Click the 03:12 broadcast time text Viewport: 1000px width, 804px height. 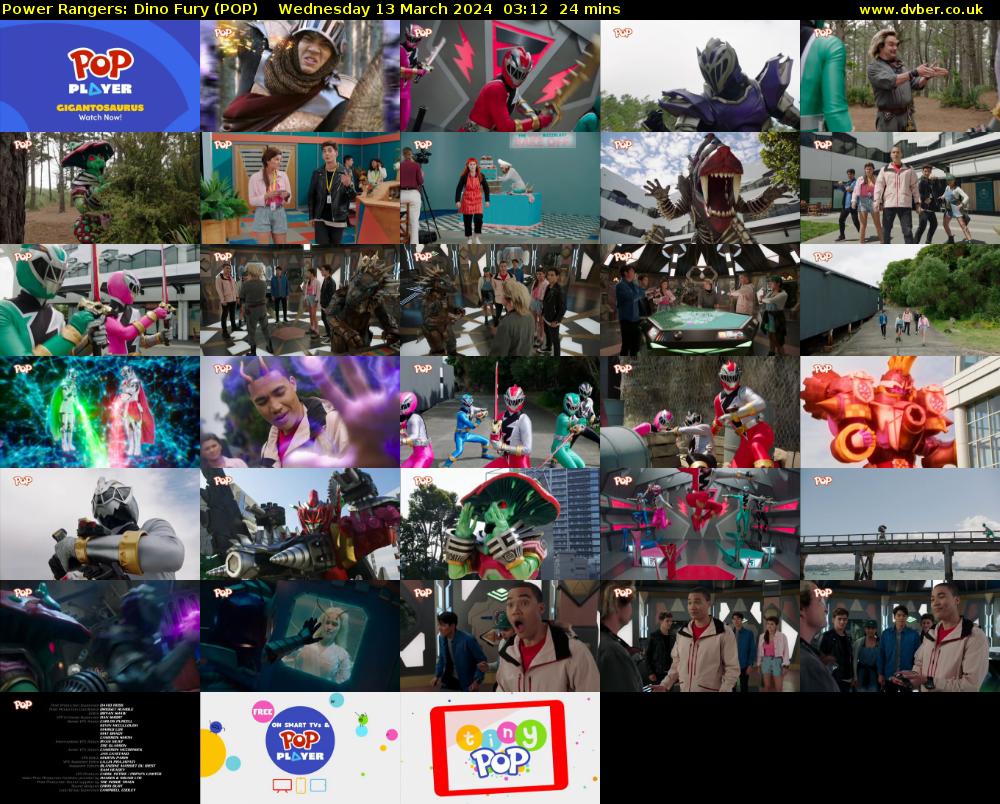525,9
